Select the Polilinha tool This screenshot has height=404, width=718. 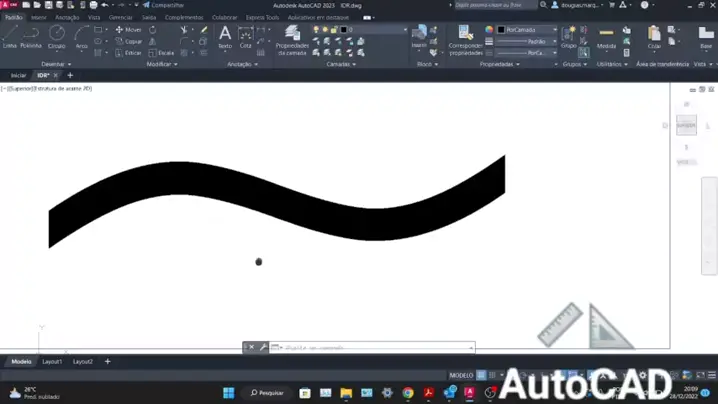(x=31, y=37)
